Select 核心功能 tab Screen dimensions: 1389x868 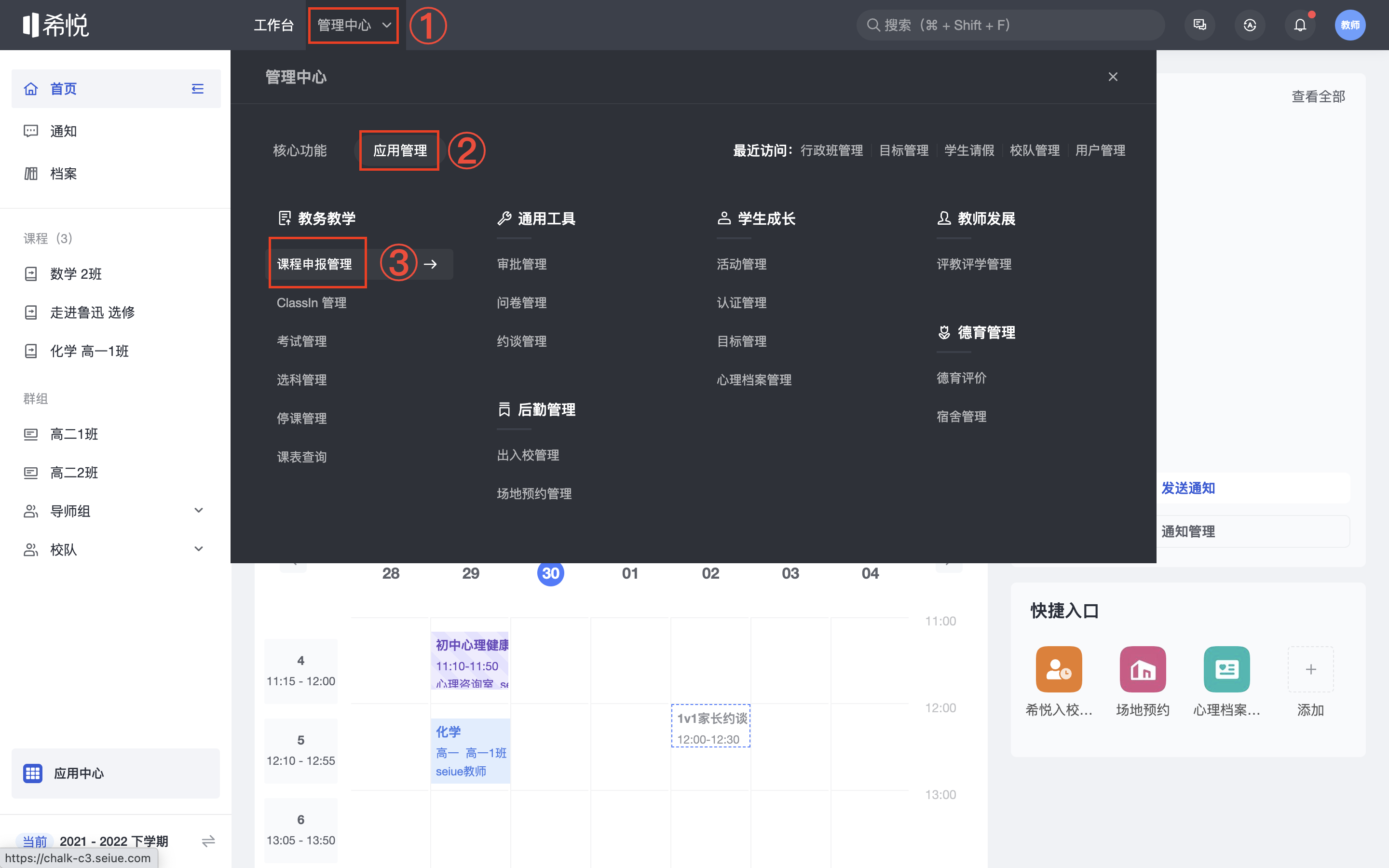[x=300, y=150]
